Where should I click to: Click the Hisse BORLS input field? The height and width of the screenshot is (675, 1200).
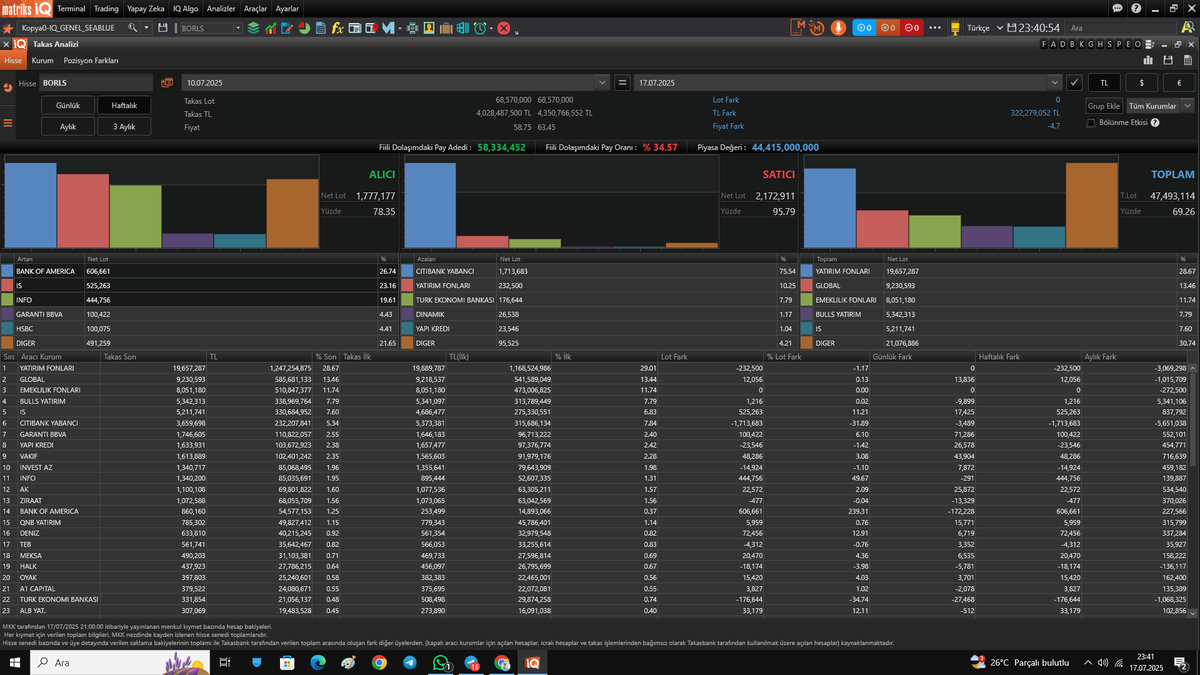[95, 83]
